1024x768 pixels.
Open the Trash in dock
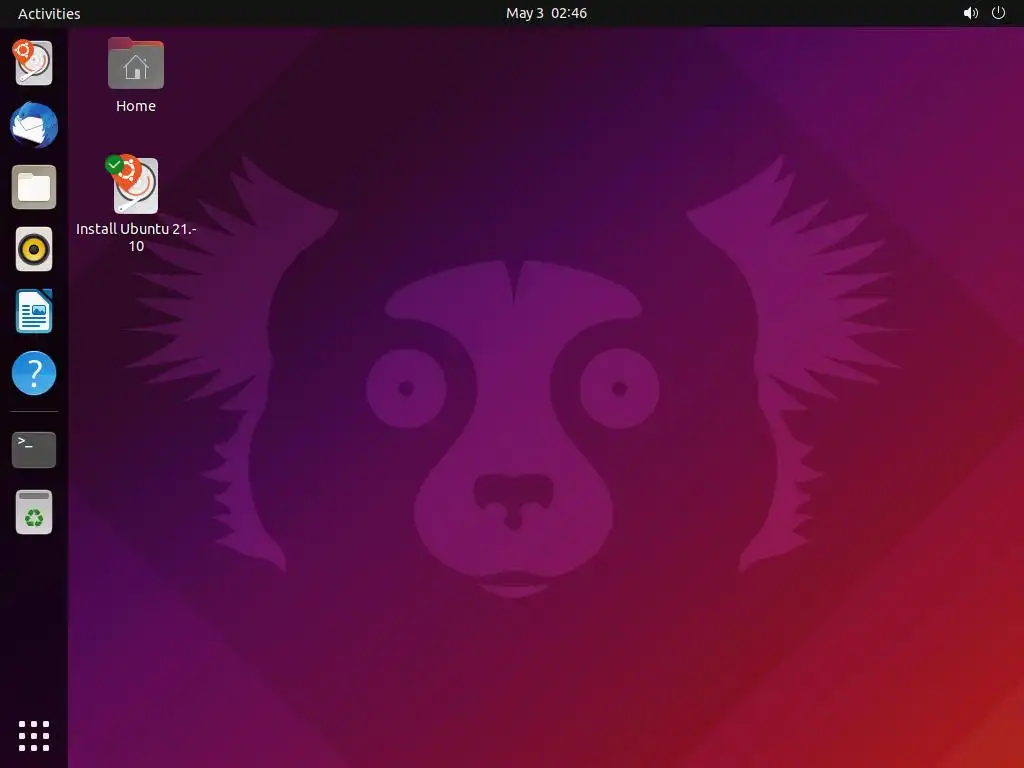tap(34, 512)
